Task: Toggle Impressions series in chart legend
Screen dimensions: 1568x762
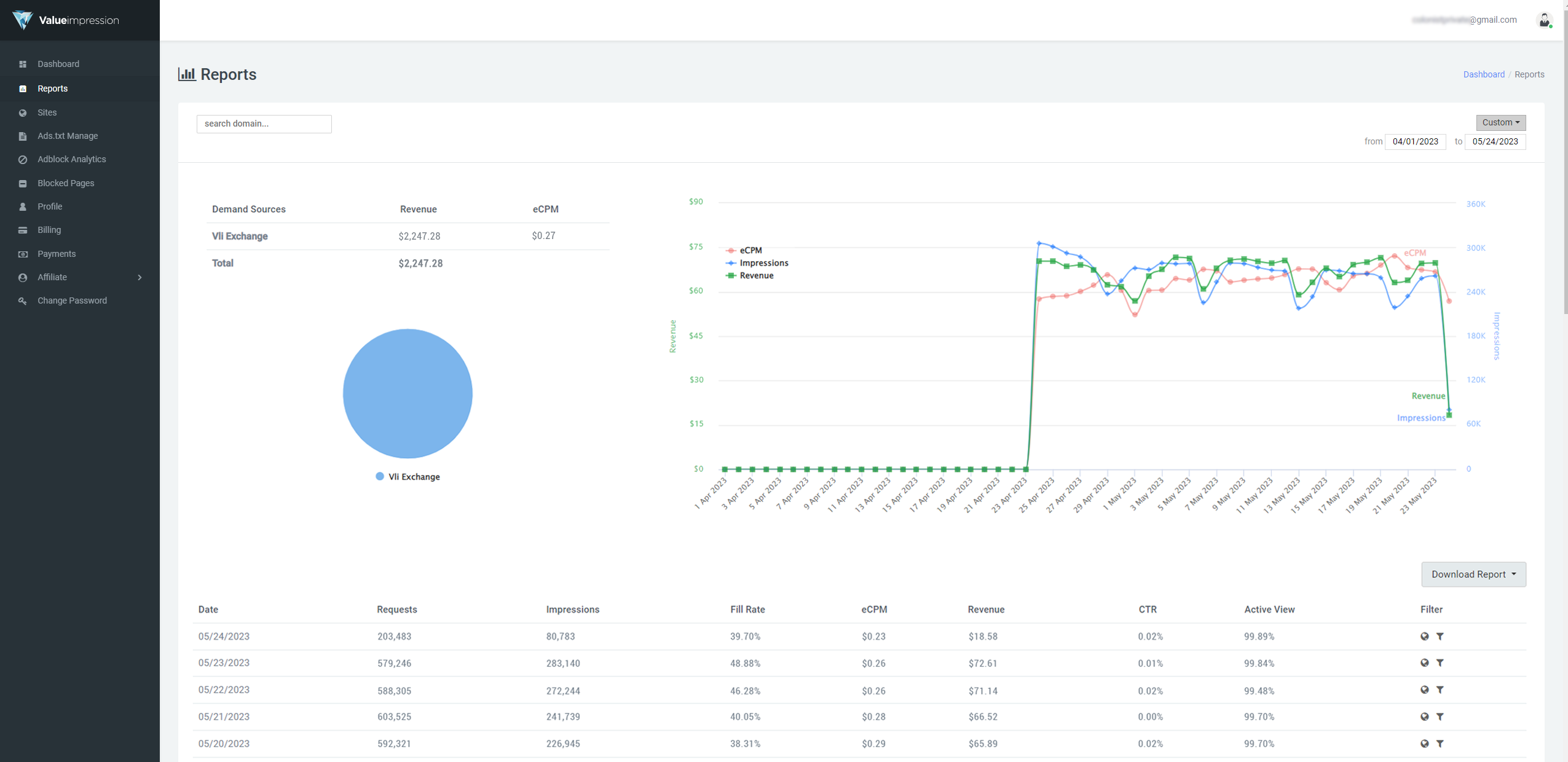Action: tap(763, 263)
